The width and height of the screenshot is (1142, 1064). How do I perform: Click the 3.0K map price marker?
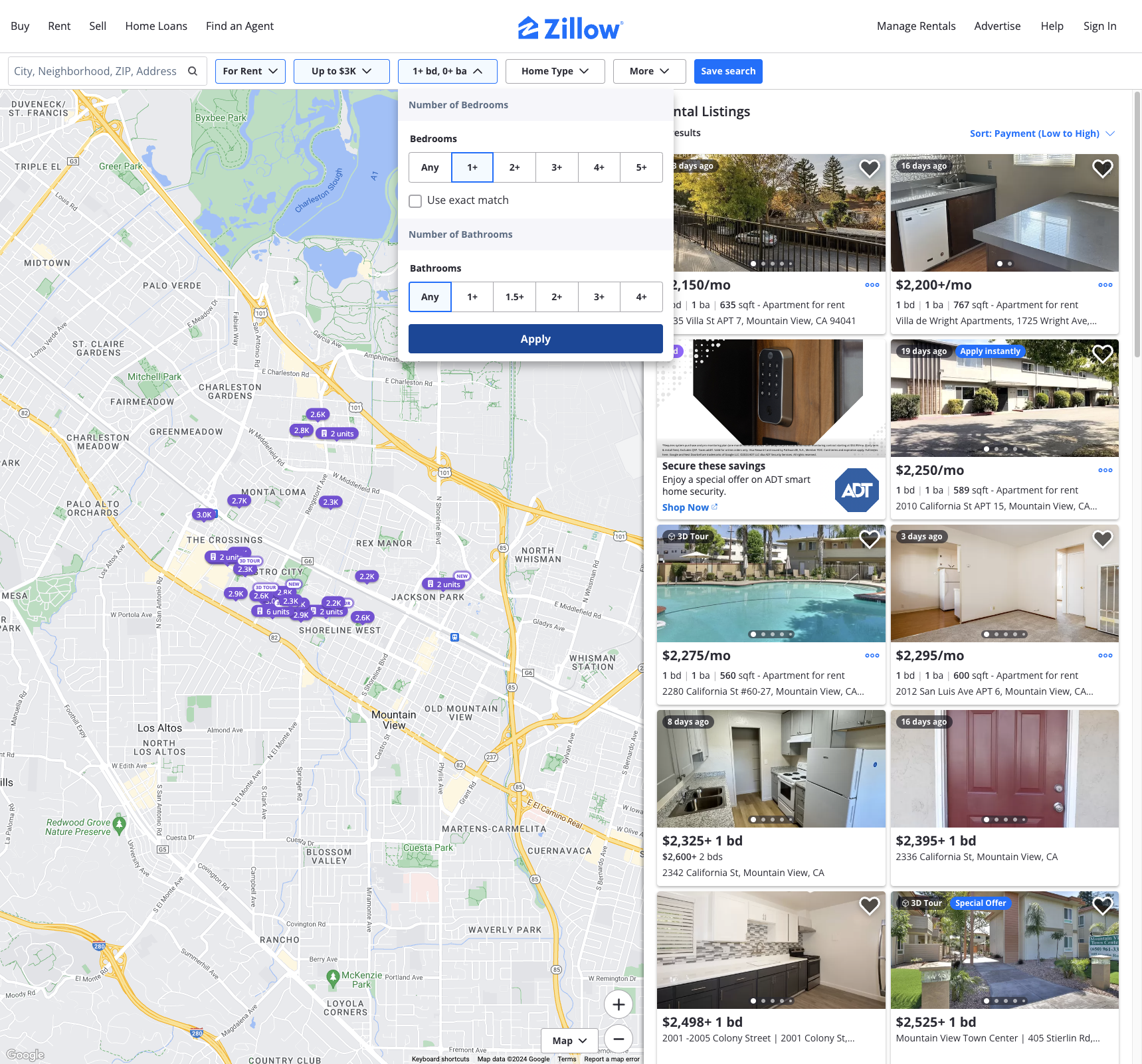pos(204,515)
